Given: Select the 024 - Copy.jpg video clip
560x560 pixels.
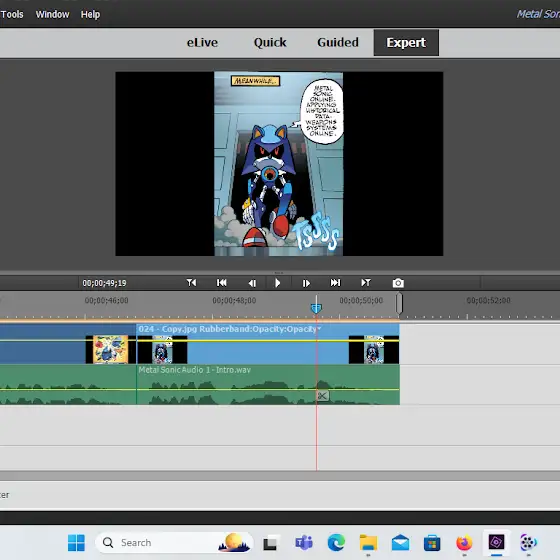Looking at the screenshot, I should [268, 344].
